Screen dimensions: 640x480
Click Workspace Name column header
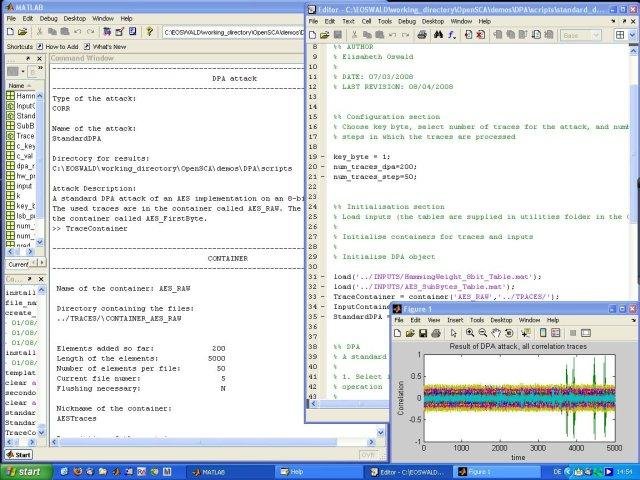point(20,86)
